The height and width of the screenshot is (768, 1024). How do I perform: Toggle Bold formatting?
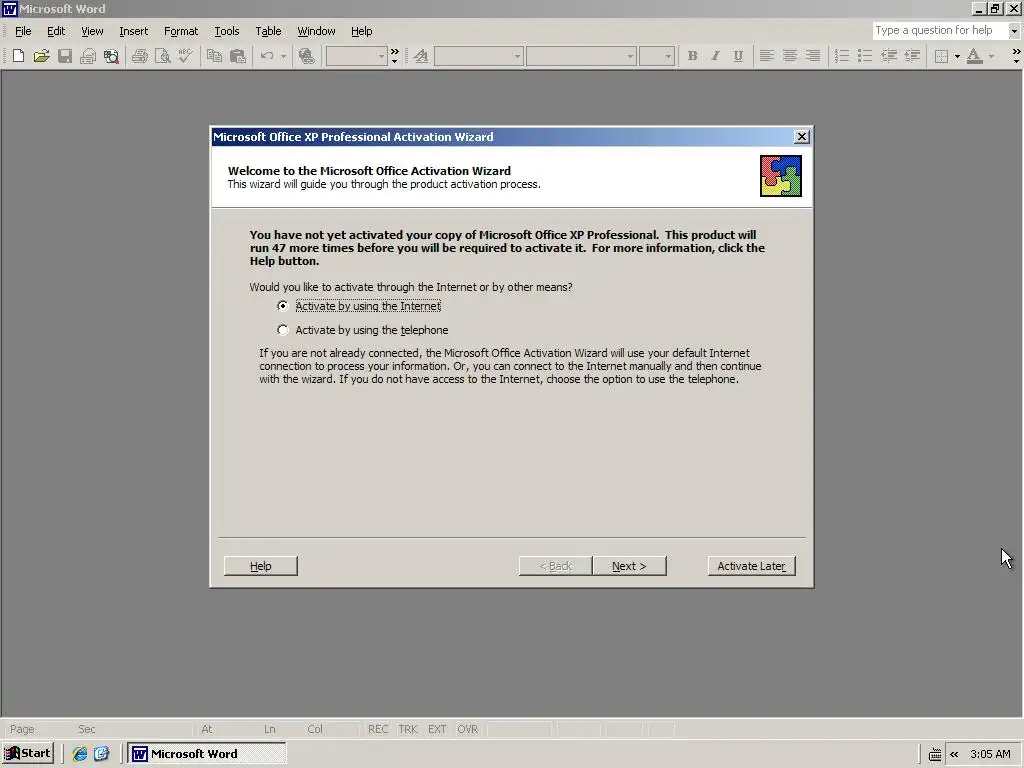tap(692, 56)
